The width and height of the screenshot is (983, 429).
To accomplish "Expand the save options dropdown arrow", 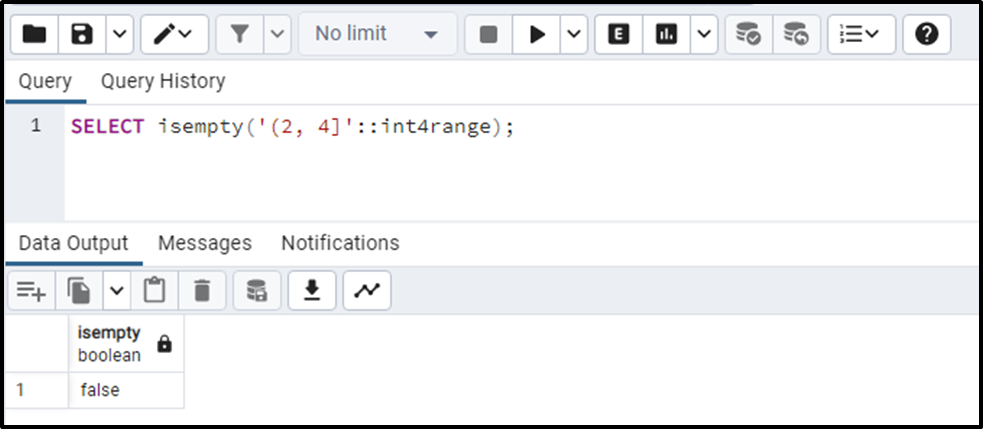I will point(120,34).
